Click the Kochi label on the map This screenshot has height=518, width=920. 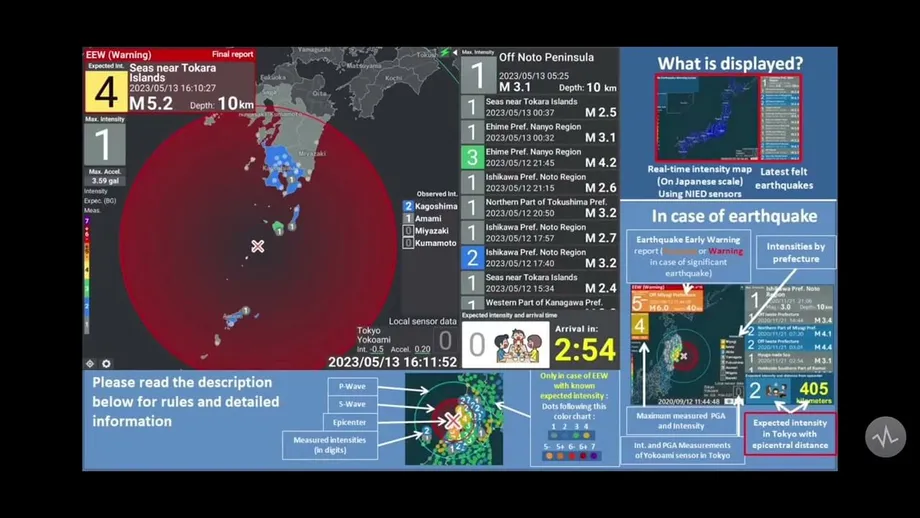coord(393,77)
